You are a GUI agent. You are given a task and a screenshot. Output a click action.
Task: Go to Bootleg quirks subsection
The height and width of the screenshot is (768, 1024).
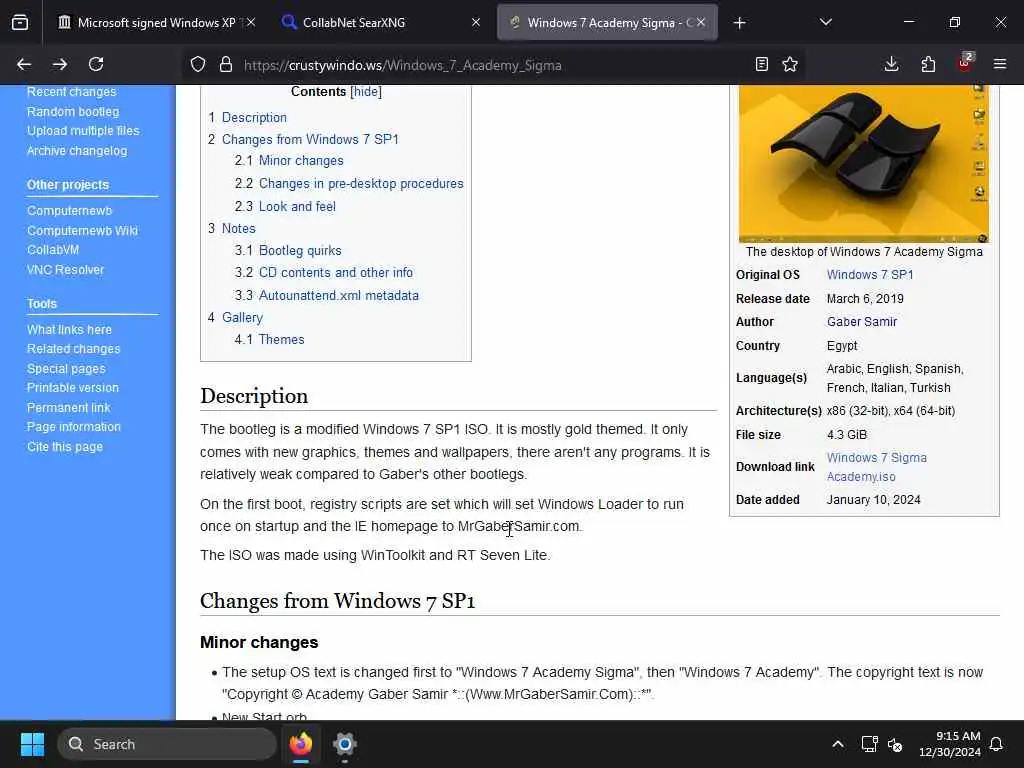tap(300, 251)
